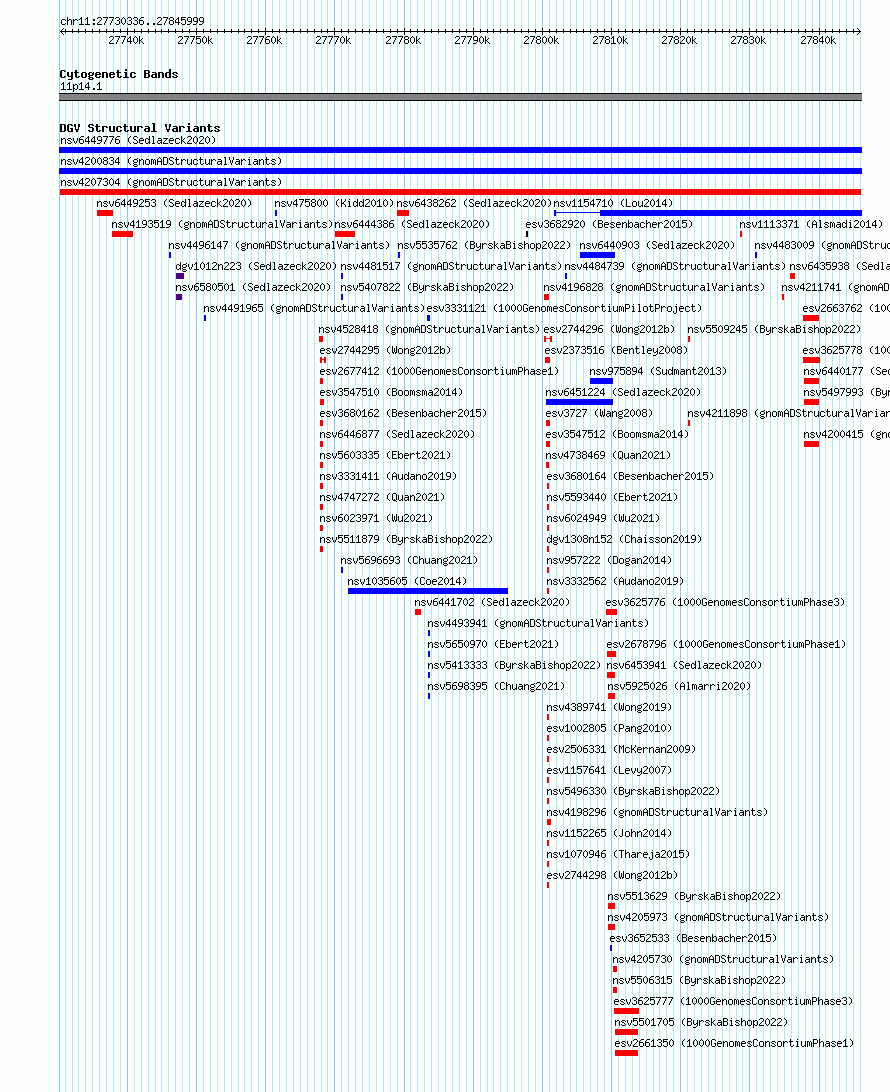Open esv2506331 (McKernan2009)
890x1092 pixels.
click(621, 749)
